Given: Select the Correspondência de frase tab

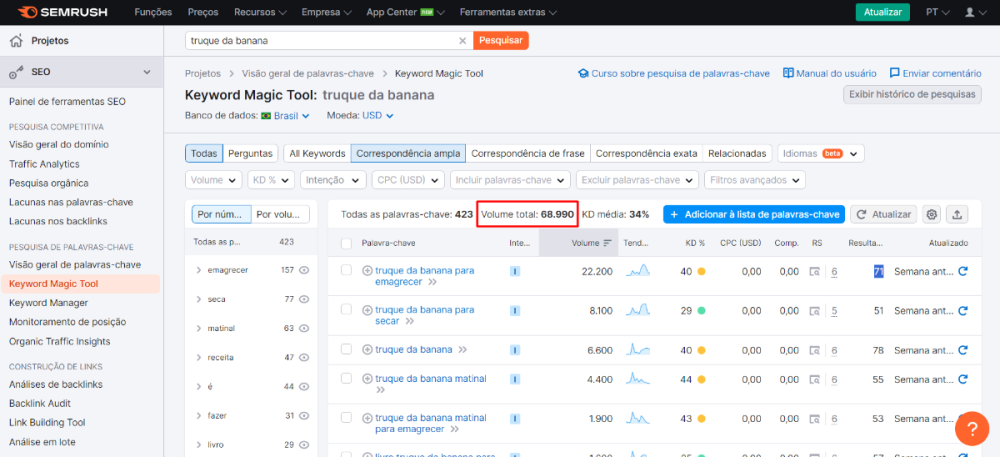Looking at the screenshot, I should (528, 154).
